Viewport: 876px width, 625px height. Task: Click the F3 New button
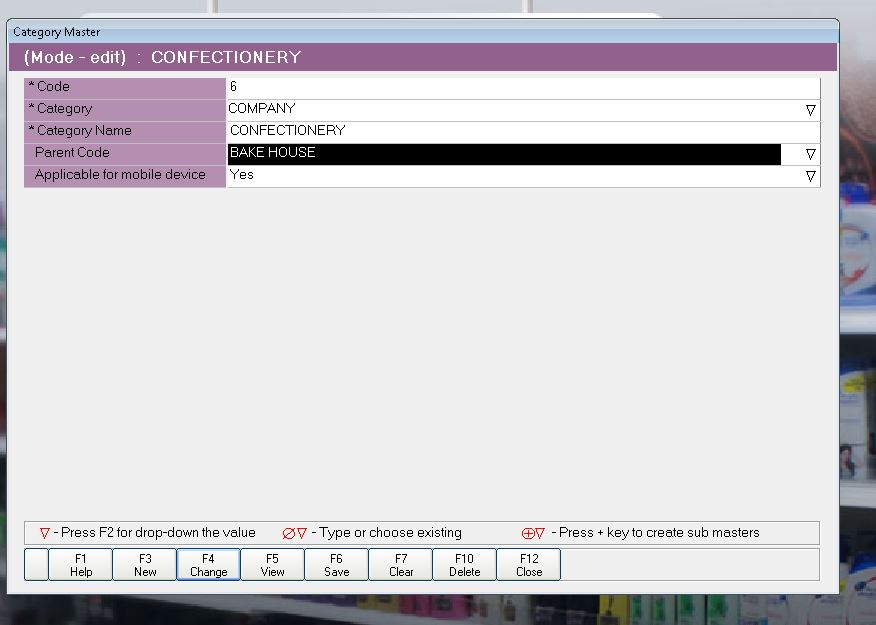coord(145,565)
